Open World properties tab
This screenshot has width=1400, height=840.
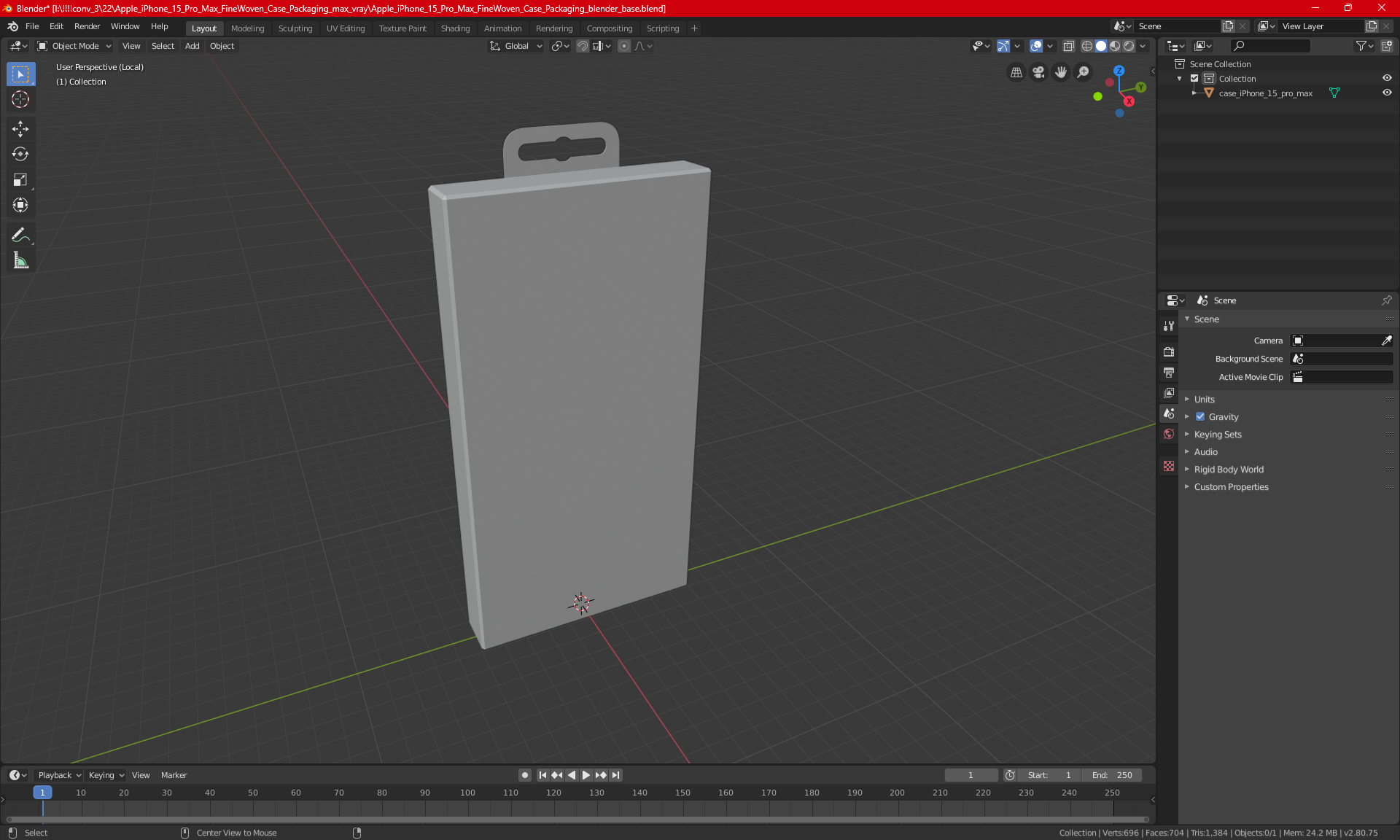point(1169,434)
